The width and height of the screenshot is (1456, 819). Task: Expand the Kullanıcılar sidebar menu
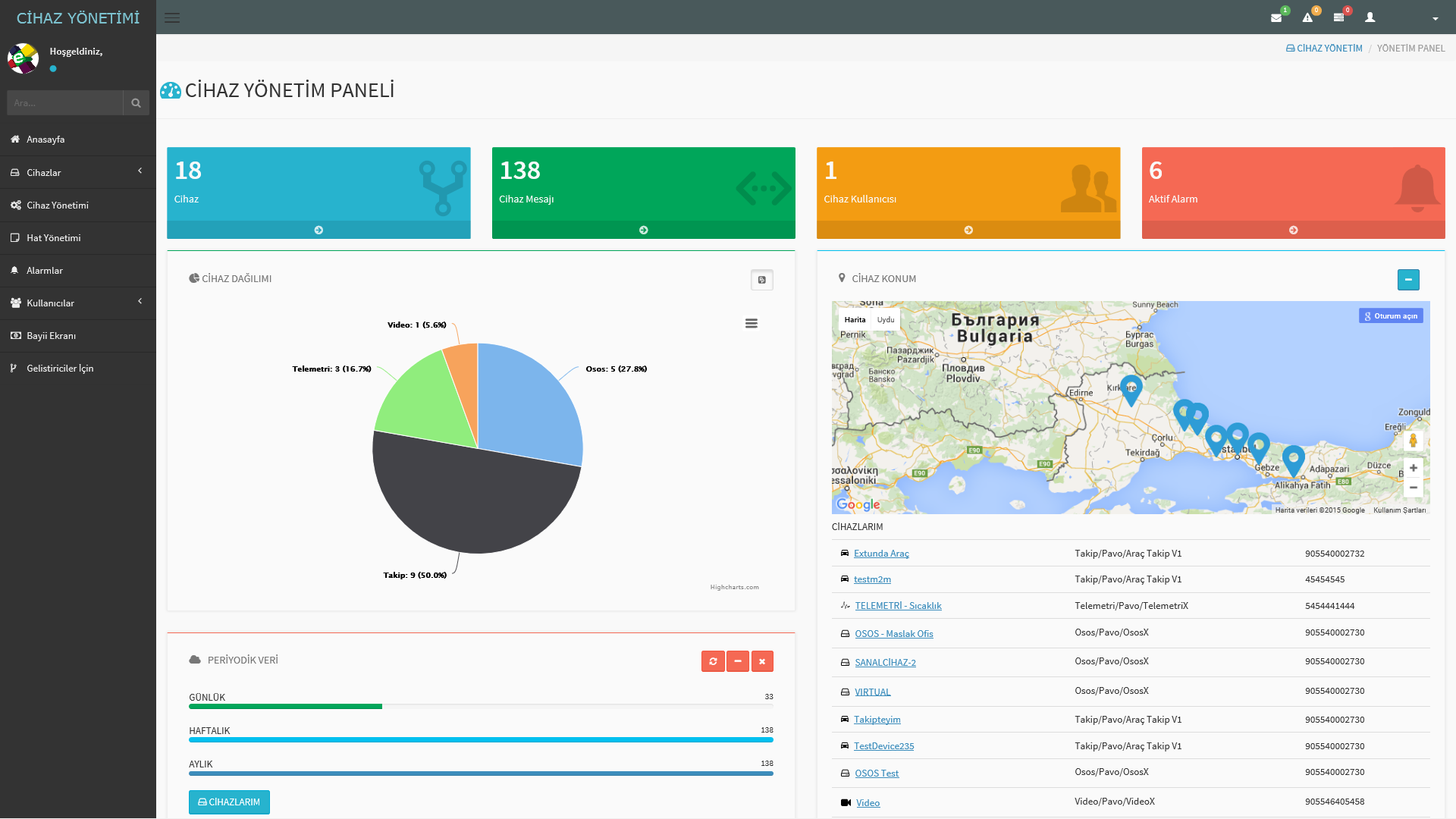[78, 303]
